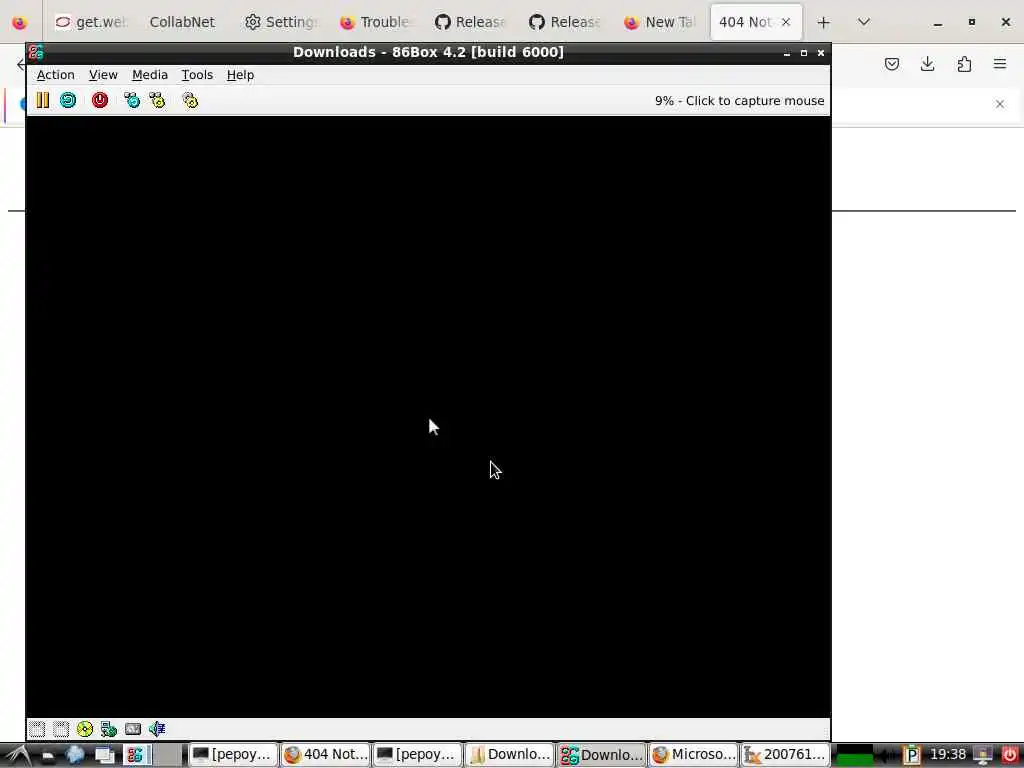This screenshot has width=1024, height=768.
Task: Switch to the Release tab next to Trouble... tab
Action: [470, 22]
